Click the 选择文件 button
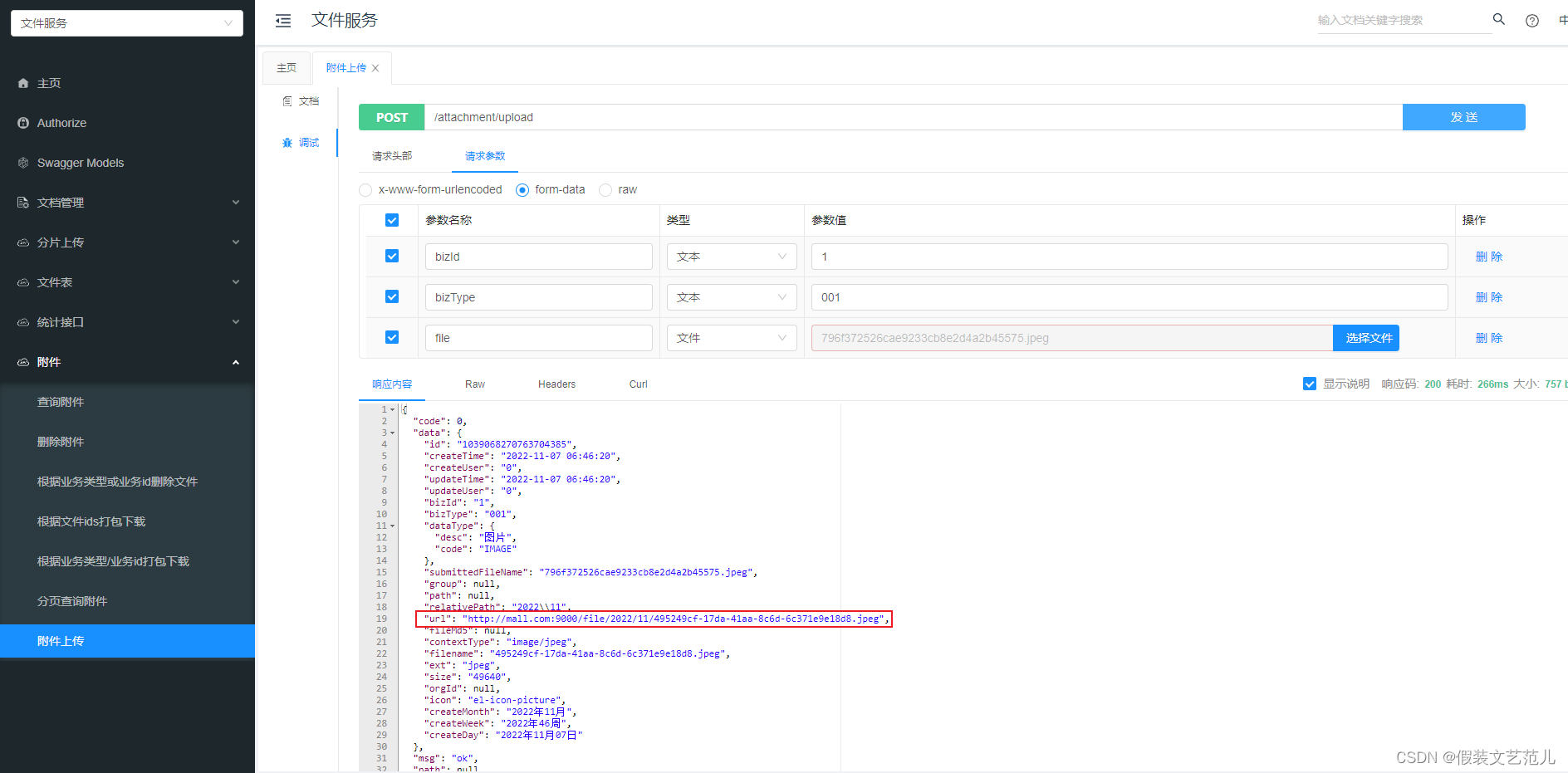Viewport: 1568px width, 773px height. coord(1366,338)
